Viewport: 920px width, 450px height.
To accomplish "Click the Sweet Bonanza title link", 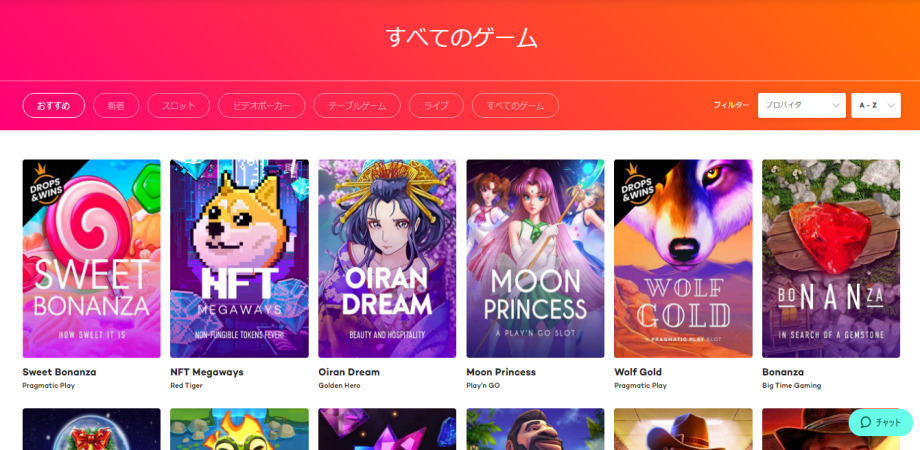I will 59,372.
